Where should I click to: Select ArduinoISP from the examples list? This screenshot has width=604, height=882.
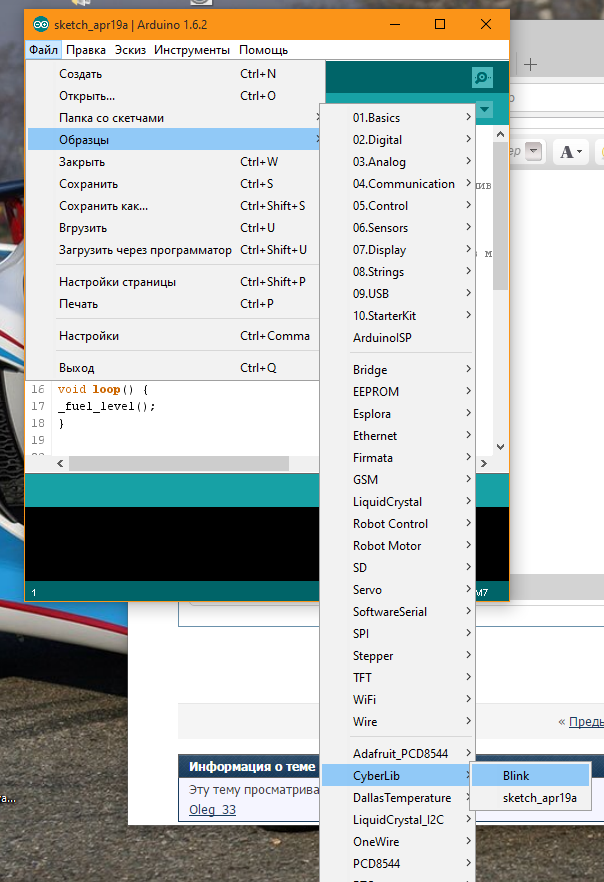point(382,338)
